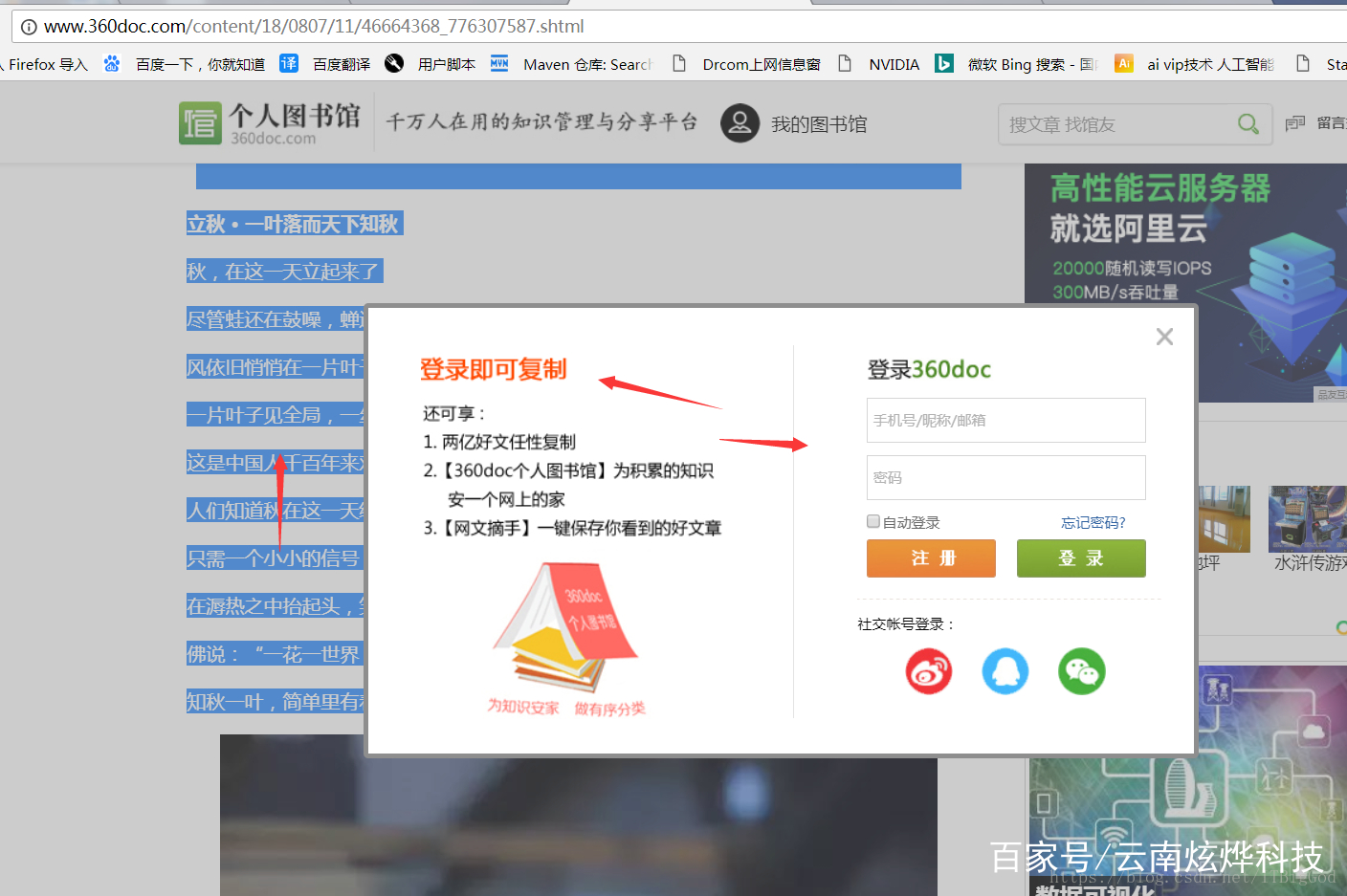
Task: Click the green 登 录 button
Action: [1080, 557]
